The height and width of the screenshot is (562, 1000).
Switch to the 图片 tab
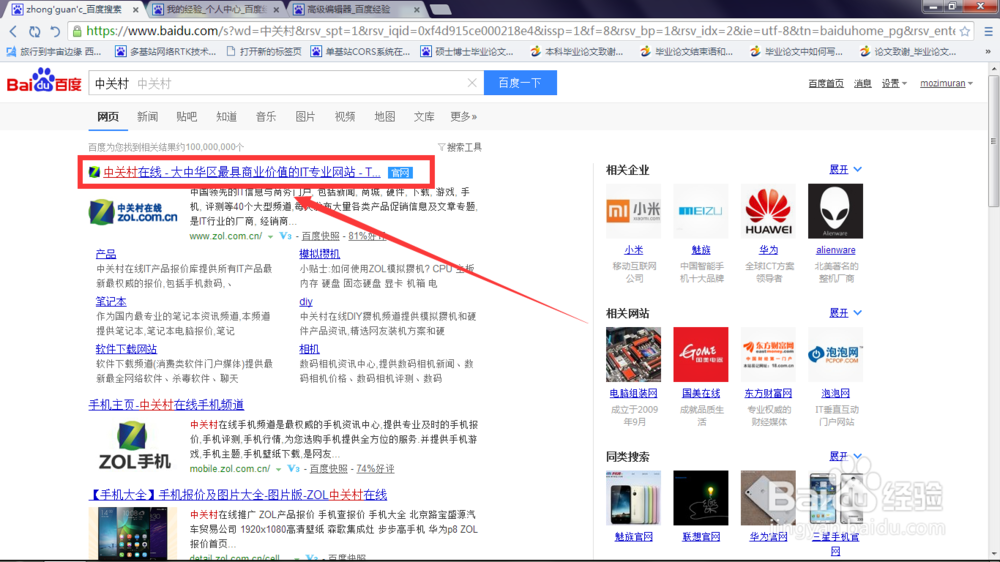(x=305, y=117)
